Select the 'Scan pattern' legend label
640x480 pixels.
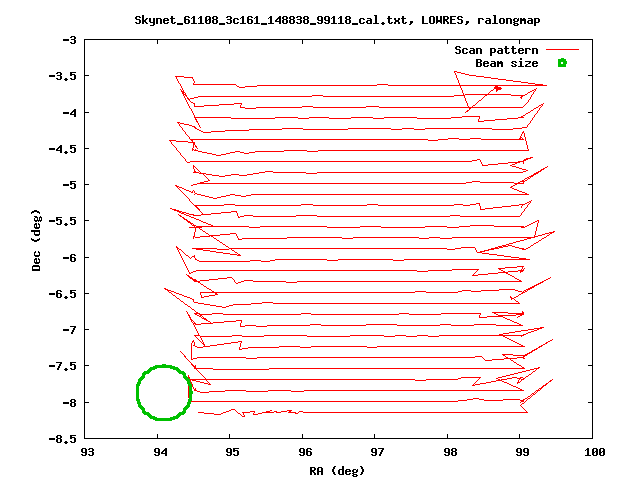click(496, 50)
